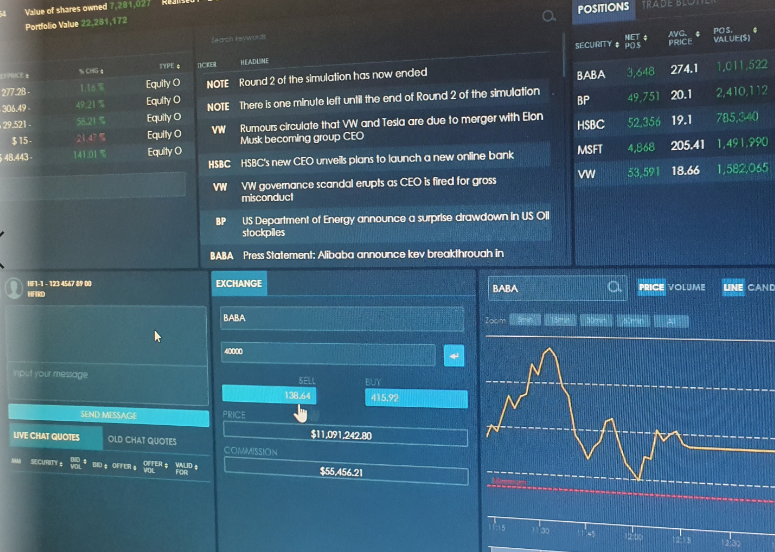Click Portfolio Value 22,281,172 figure
Viewport: 775px width, 552px height.
(104, 22)
